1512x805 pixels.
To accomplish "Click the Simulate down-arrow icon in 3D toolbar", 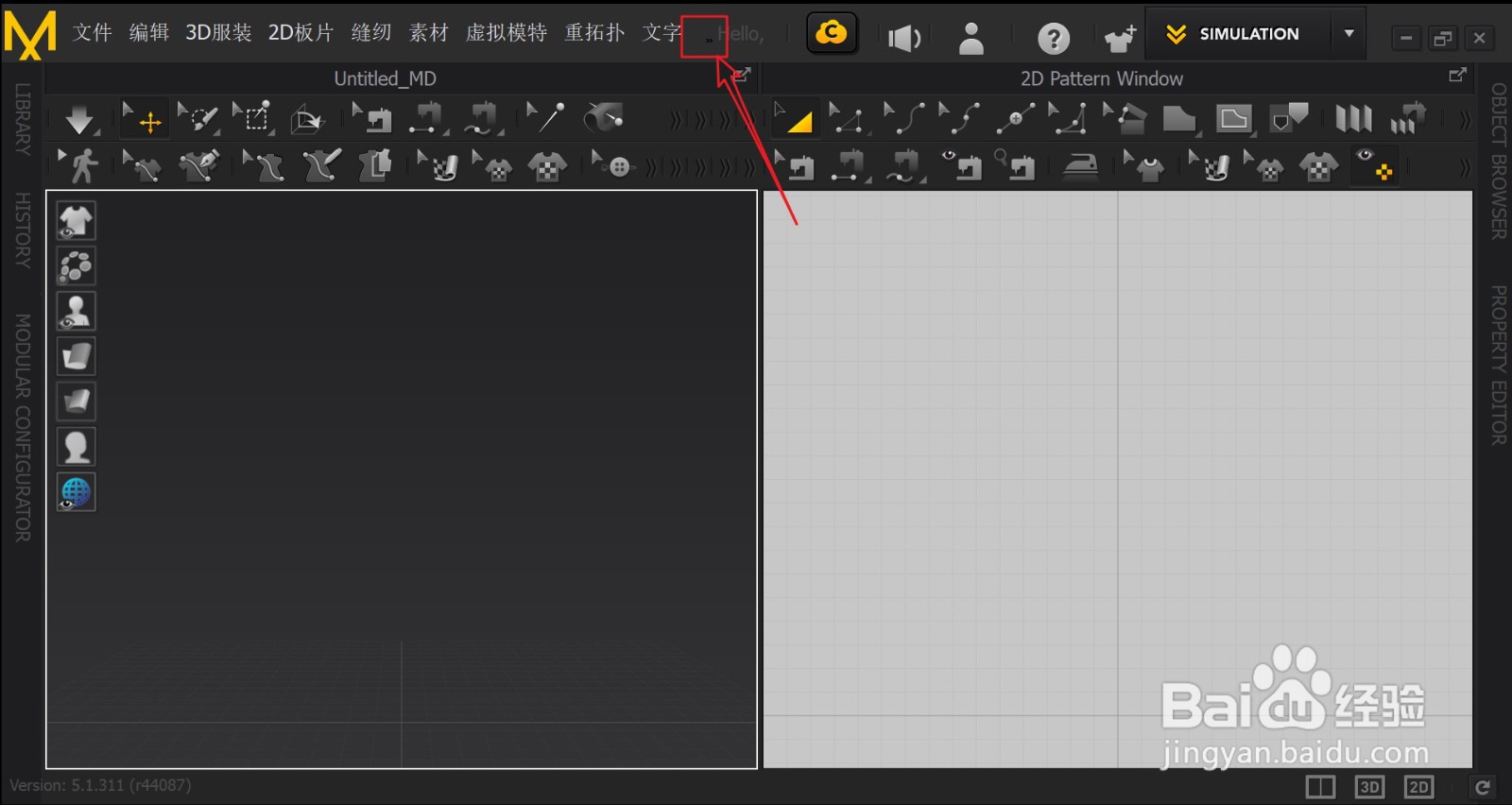I will coord(79,120).
